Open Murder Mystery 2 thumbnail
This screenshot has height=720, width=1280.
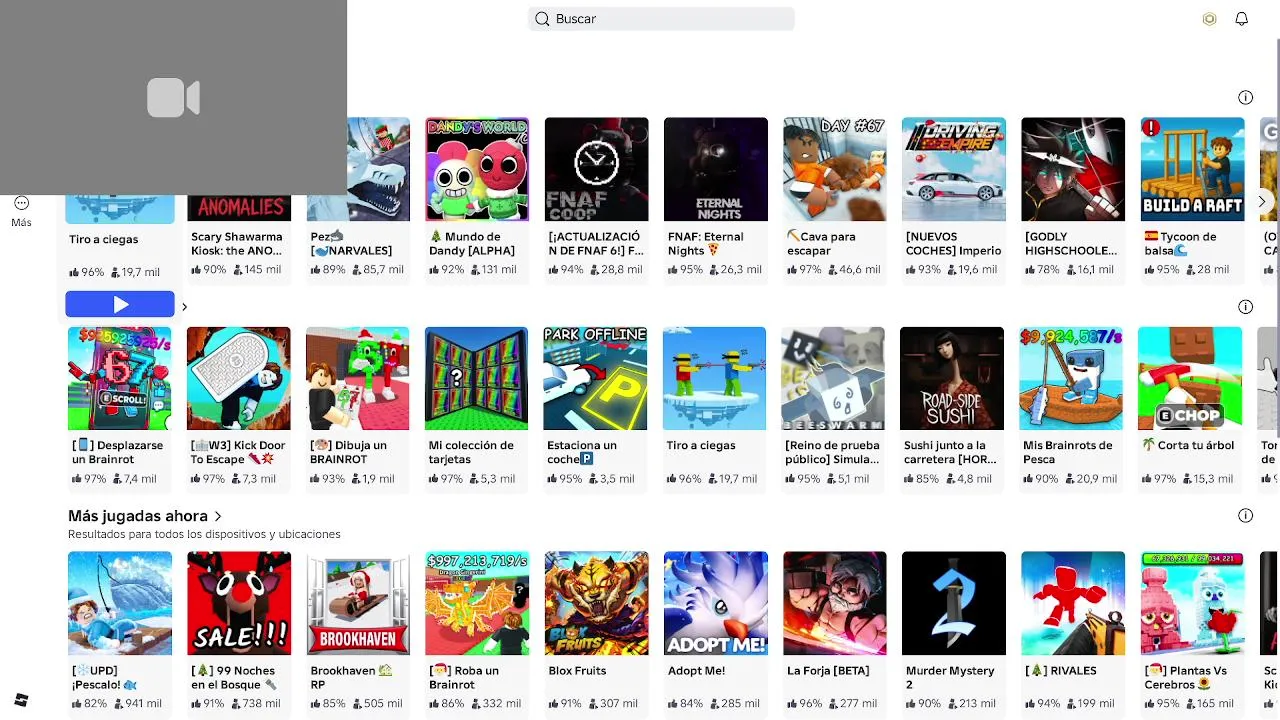click(x=954, y=603)
